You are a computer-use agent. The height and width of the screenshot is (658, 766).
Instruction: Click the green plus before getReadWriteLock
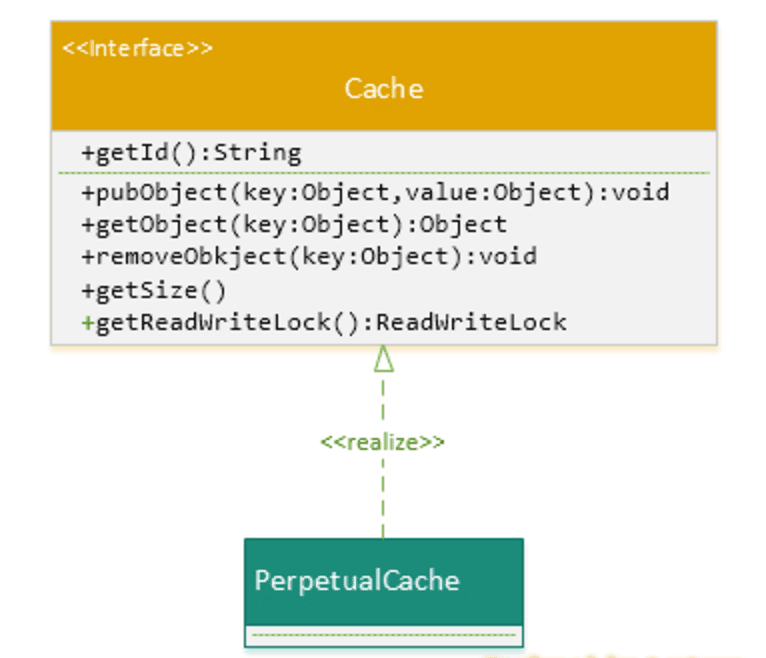point(87,322)
